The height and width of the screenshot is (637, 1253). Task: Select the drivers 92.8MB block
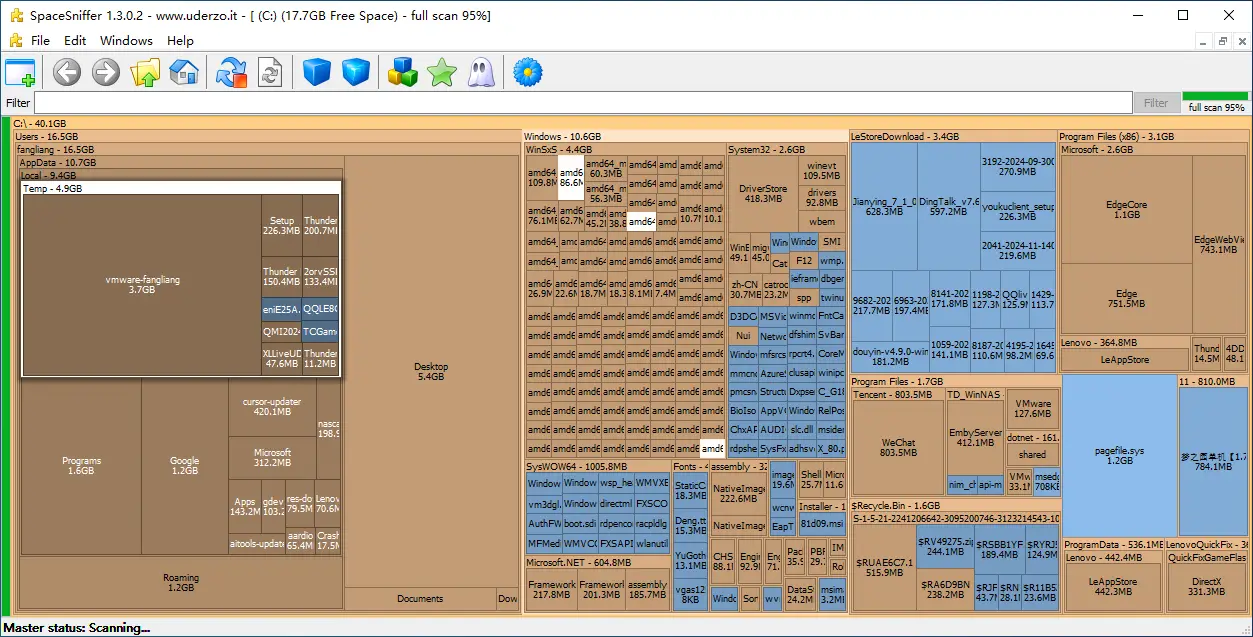(x=822, y=198)
